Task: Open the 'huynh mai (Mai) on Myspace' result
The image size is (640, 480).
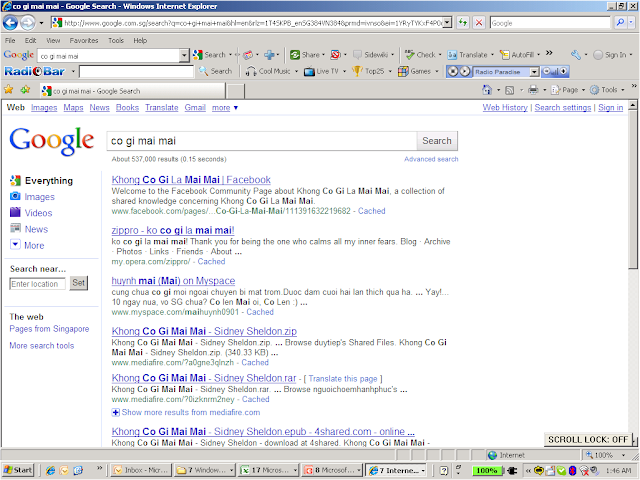Action: (x=173, y=281)
